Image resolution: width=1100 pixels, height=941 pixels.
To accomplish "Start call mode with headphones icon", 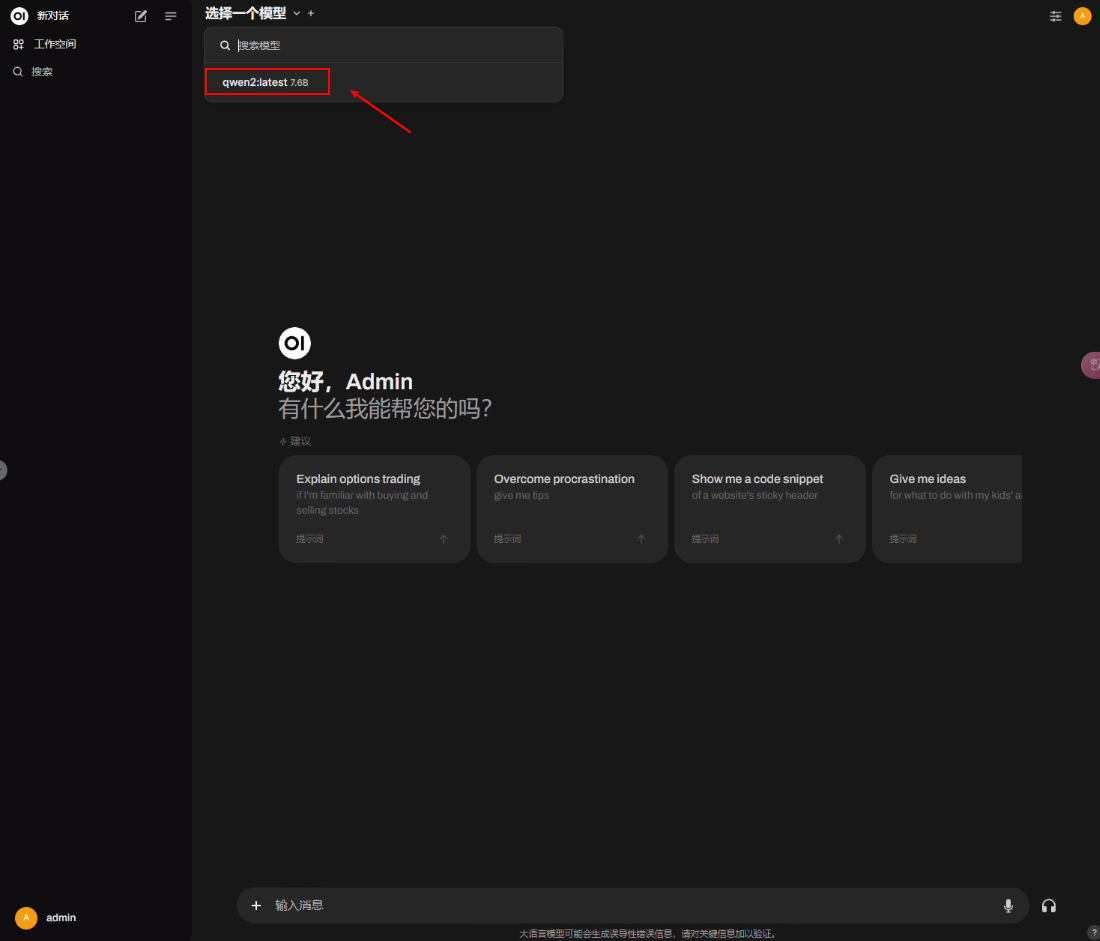I will point(1049,906).
